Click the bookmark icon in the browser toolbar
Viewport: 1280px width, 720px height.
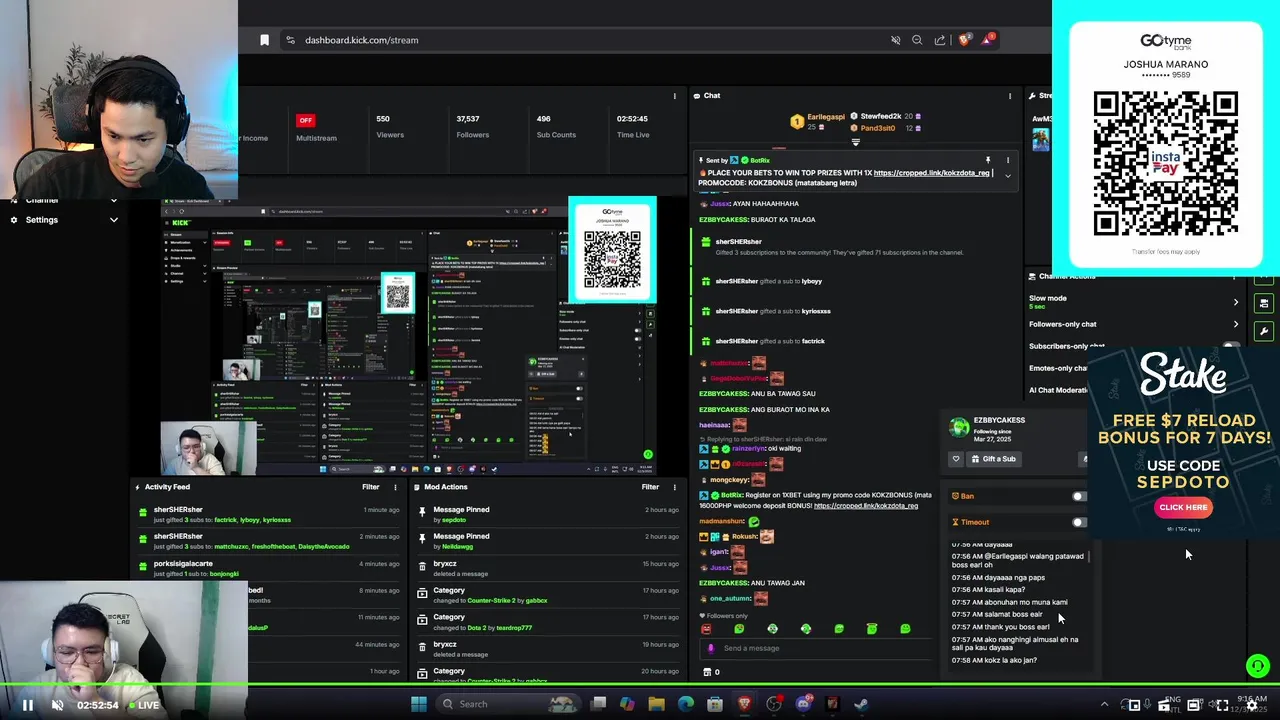pyautogui.click(x=264, y=40)
